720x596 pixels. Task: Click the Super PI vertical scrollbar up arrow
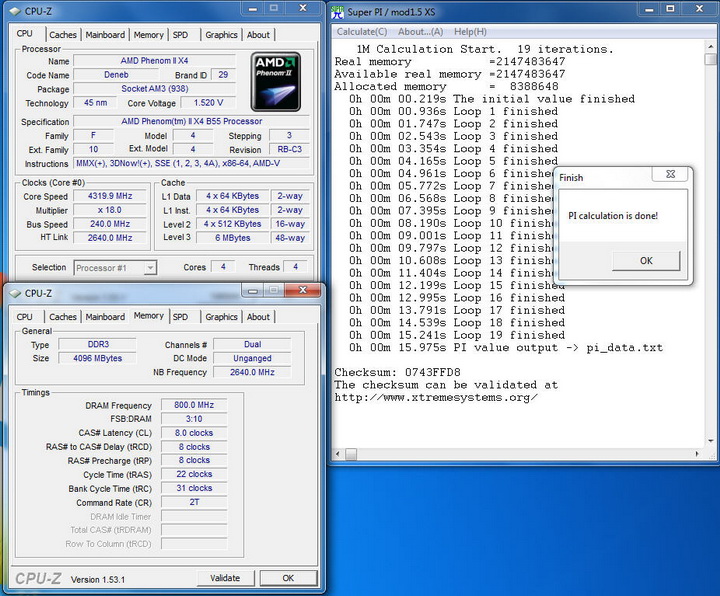711,47
